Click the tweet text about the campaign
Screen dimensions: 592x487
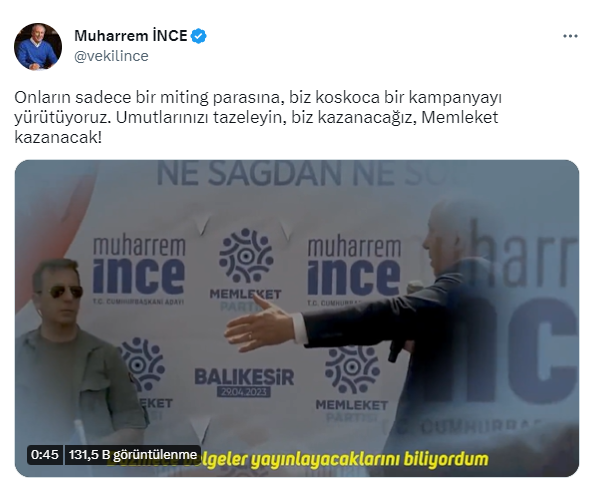tap(258, 117)
